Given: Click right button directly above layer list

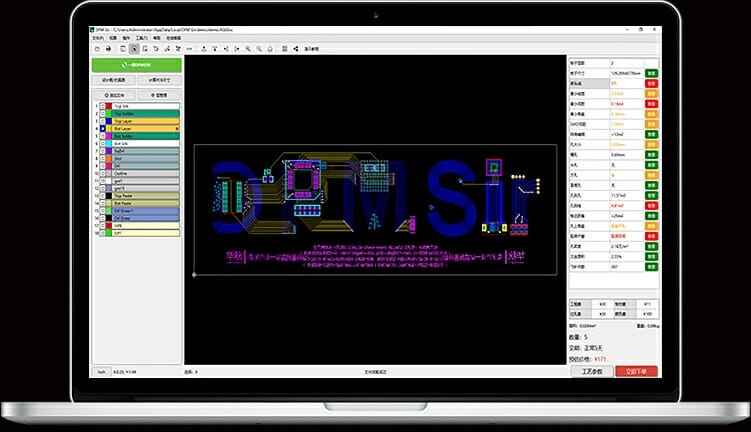Looking at the screenshot, I should pyautogui.click(x=159, y=95).
